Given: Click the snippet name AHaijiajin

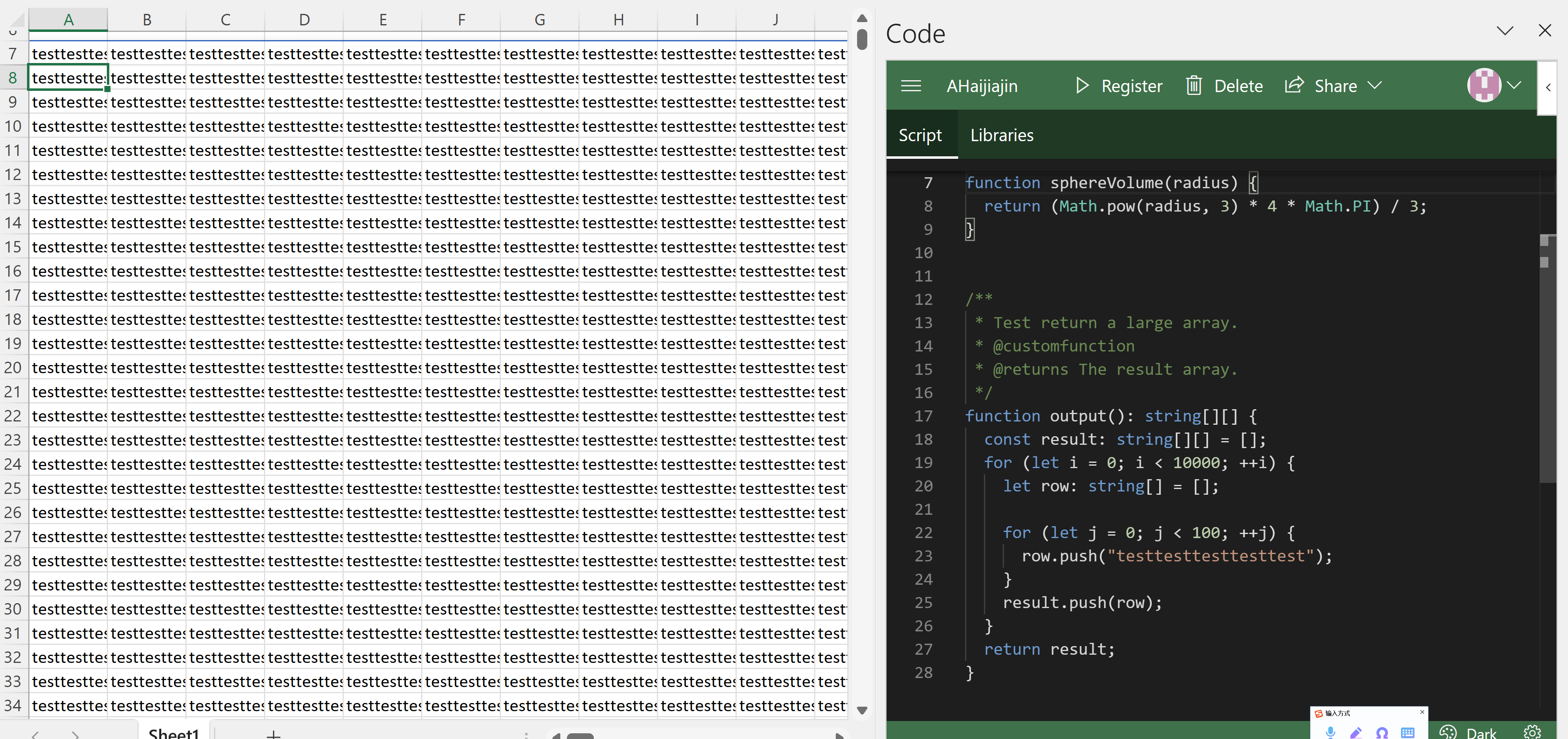Looking at the screenshot, I should (982, 86).
